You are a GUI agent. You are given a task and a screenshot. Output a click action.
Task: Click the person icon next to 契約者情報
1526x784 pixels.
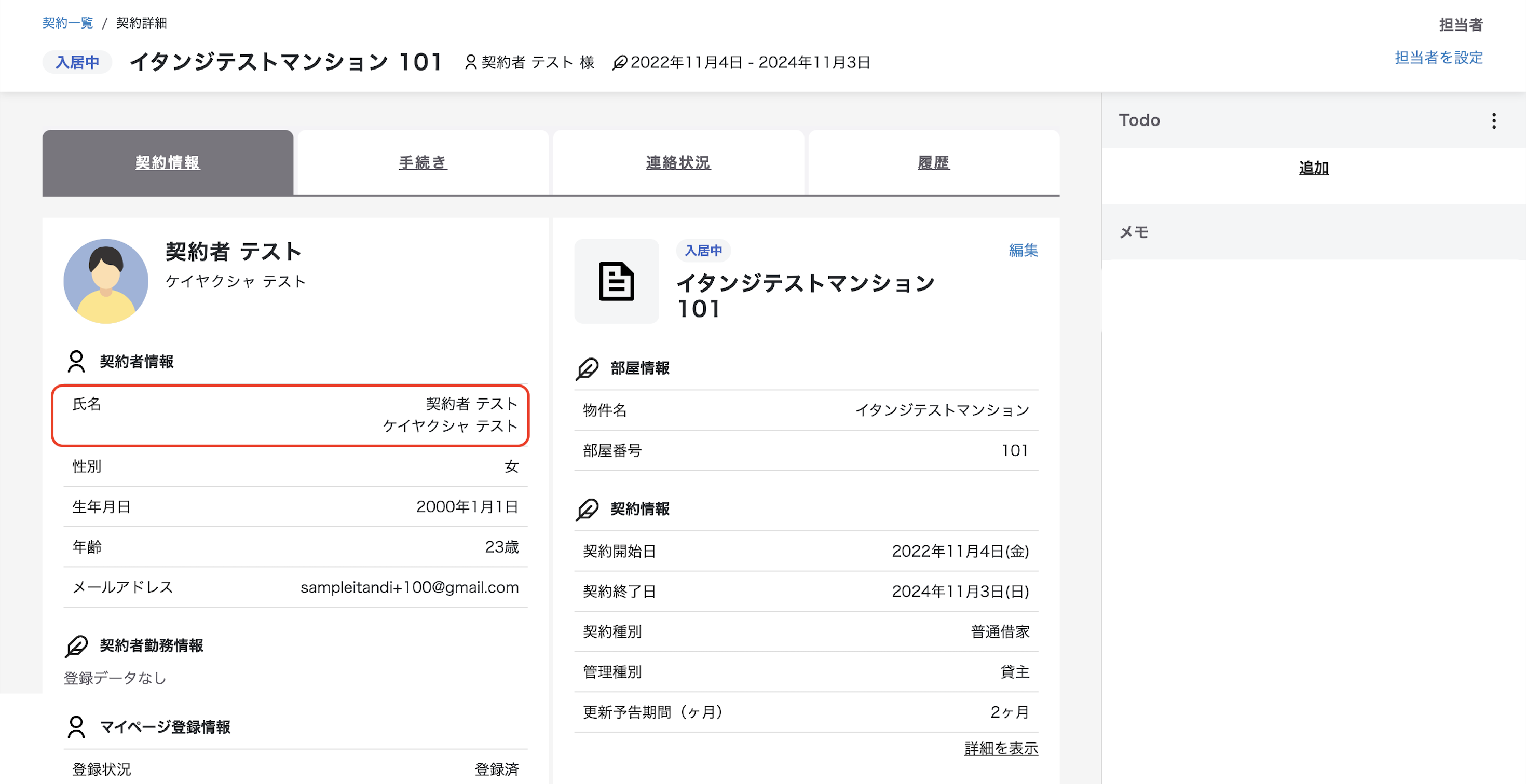[x=76, y=361]
